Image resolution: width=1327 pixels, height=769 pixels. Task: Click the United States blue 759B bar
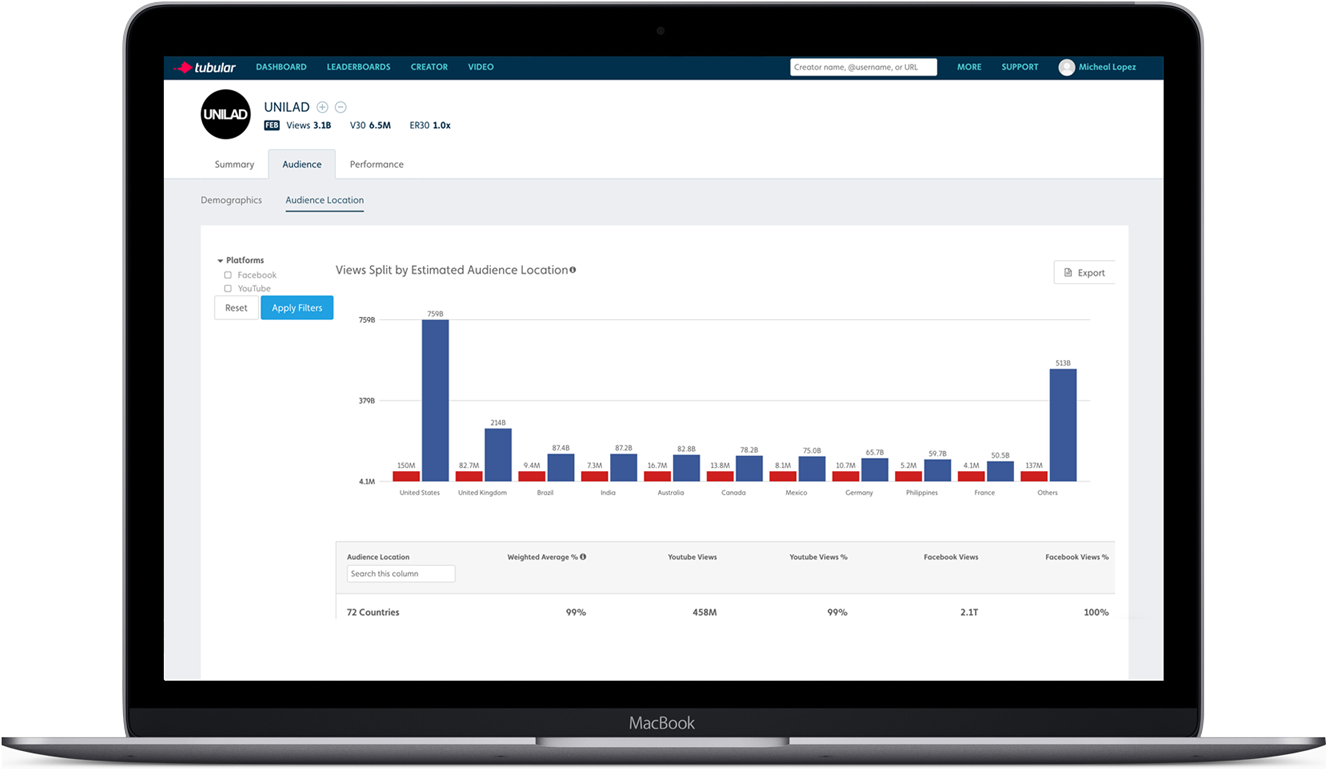point(435,401)
